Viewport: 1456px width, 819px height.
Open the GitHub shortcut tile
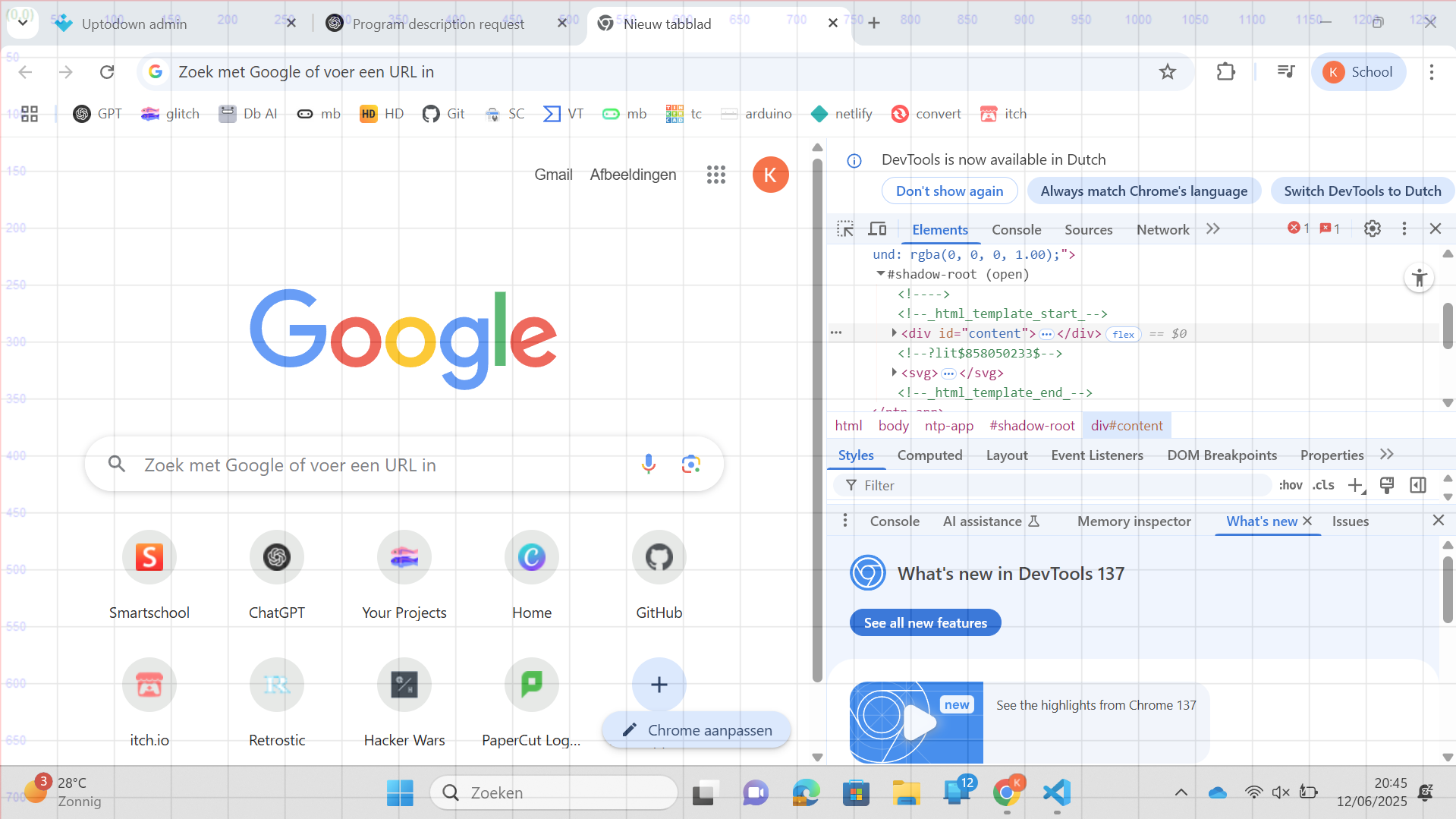pyautogui.click(x=659, y=575)
